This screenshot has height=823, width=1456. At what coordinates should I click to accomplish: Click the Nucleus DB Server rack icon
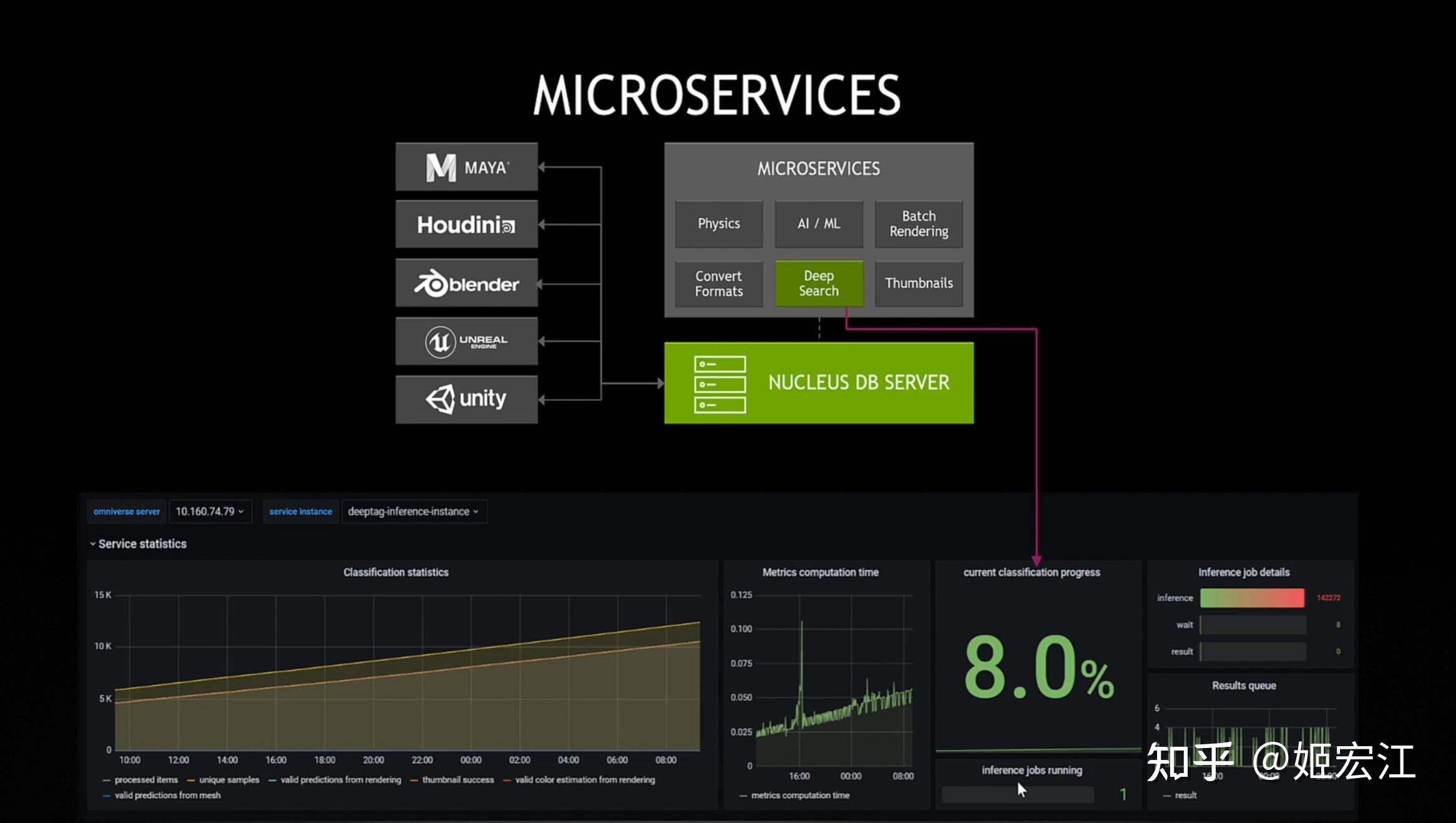[720, 383]
